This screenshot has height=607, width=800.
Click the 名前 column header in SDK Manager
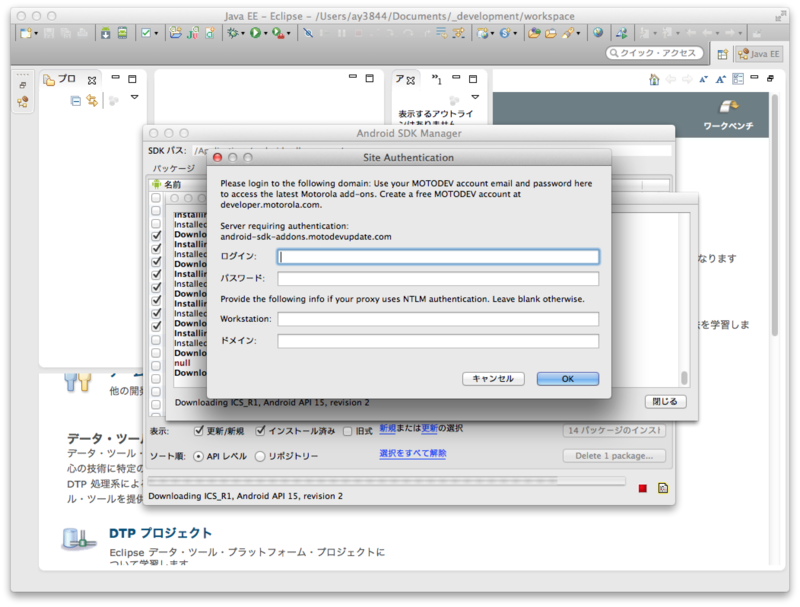172,184
